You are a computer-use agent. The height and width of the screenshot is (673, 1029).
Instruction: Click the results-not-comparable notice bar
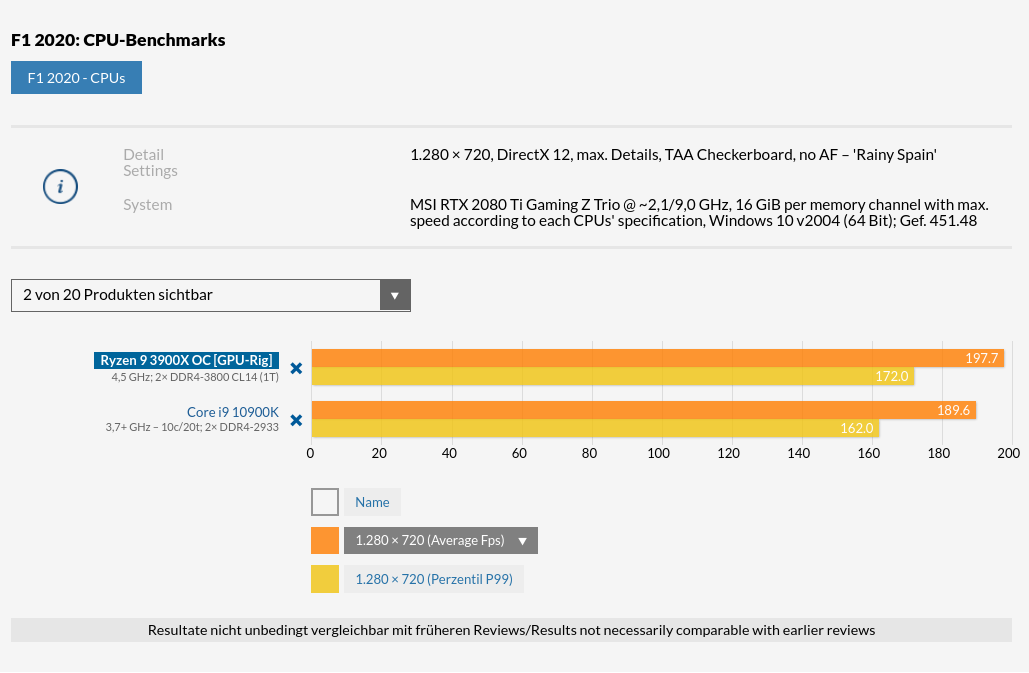tap(511, 630)
